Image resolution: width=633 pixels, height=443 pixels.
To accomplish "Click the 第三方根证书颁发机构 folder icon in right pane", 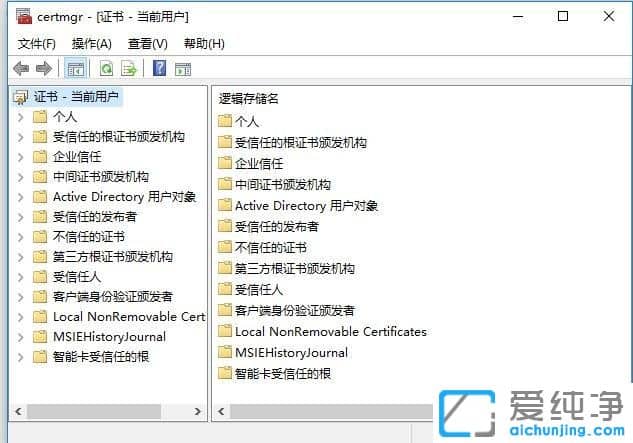I will pyautogui.click(x=225, y=268).
